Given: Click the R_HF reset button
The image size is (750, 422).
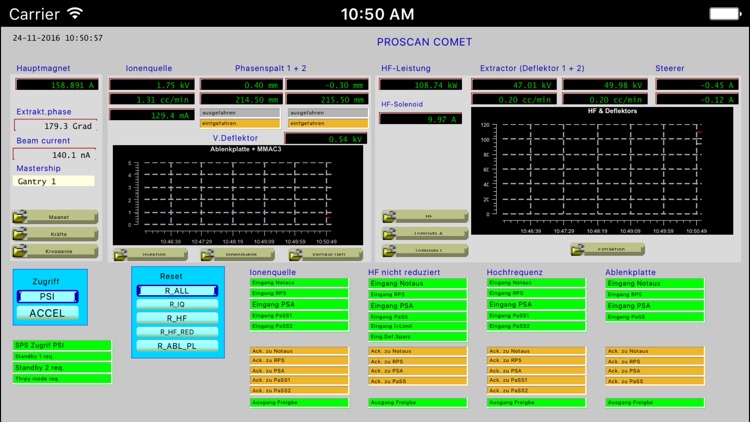Looking at the screenshot, I should (x=177, y=318).
